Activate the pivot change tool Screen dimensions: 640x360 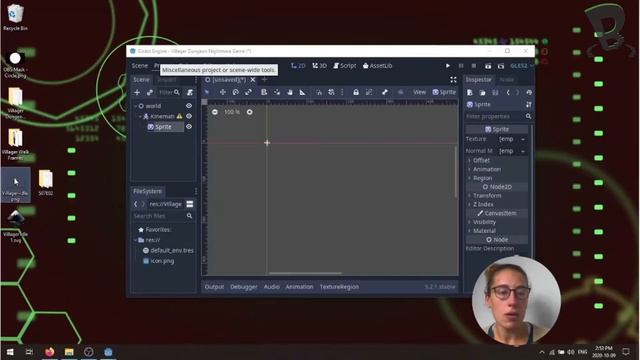point(277,92)
